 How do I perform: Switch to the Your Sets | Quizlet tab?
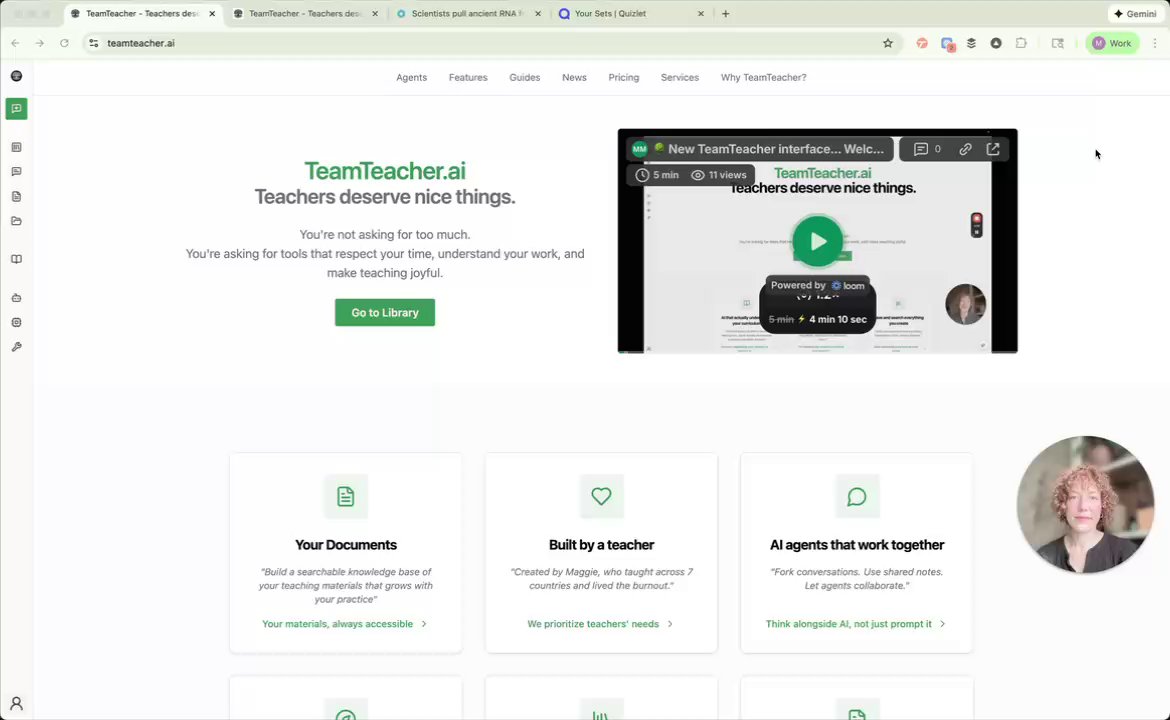point(631,13)
